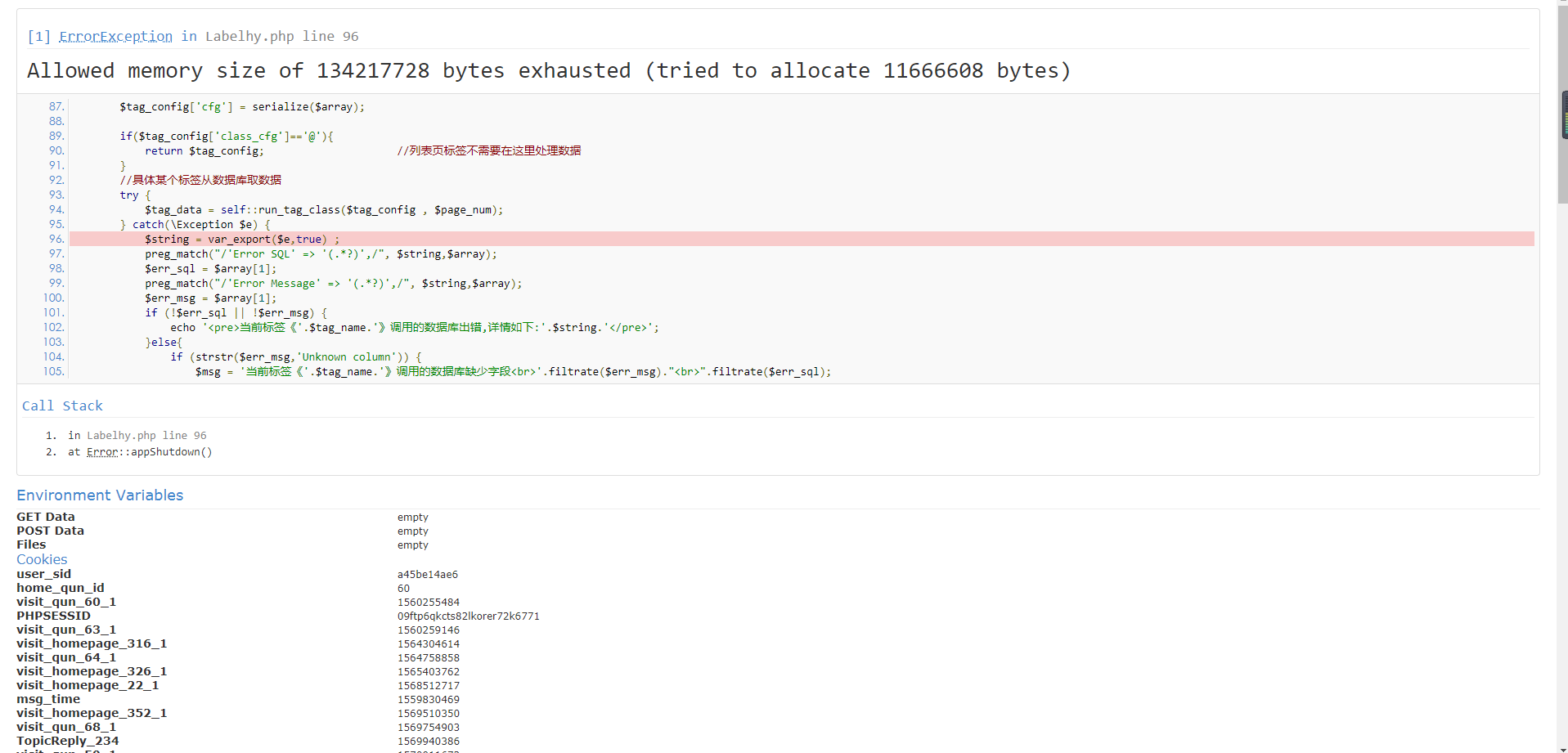
Task: Click the return $tag_config line
Action: point(204,151)
